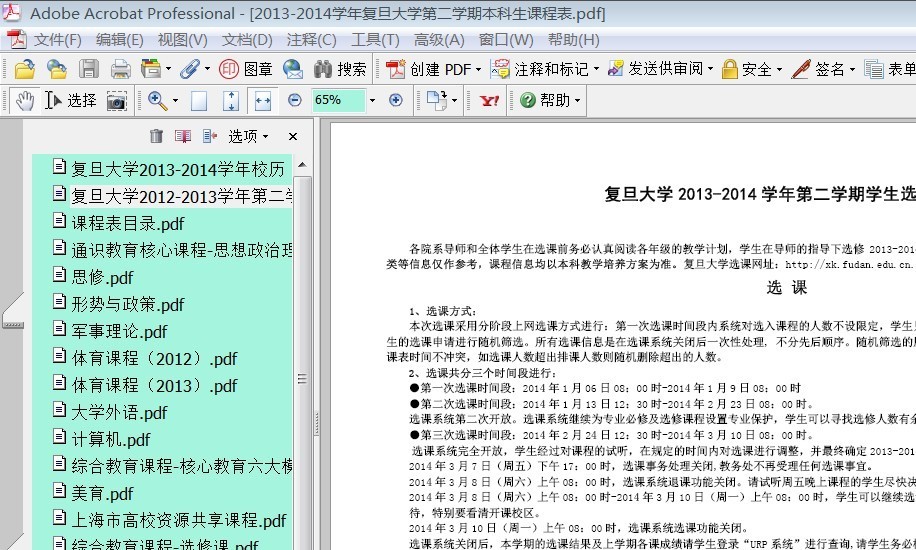Select the Hand tool
Image resolution: width=916 pixels, height=550 pixels.
(x=24, y=100)
